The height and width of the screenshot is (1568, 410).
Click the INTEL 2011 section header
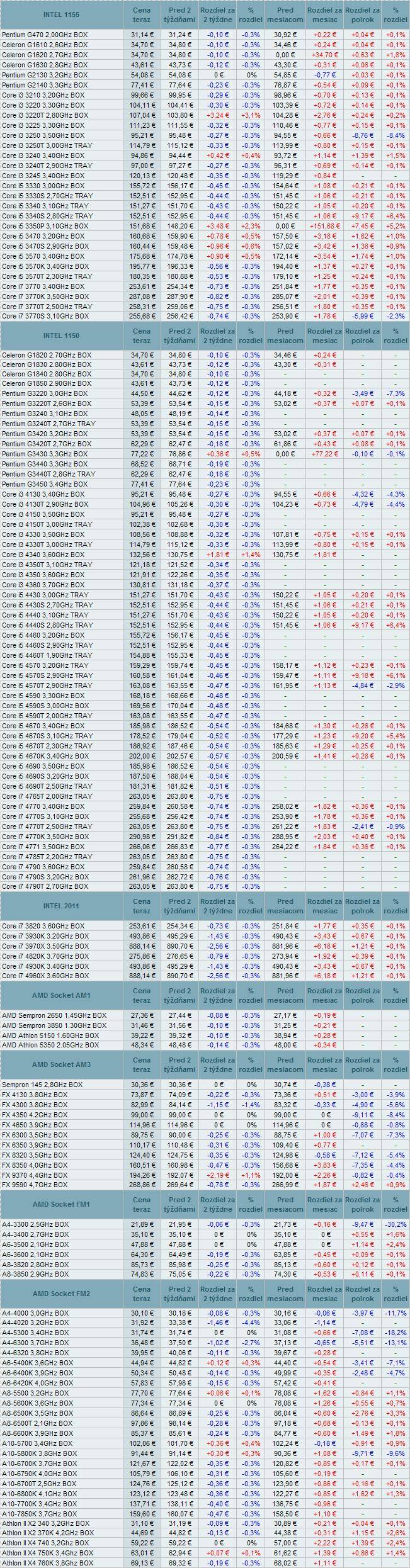(x=62, y=906)
